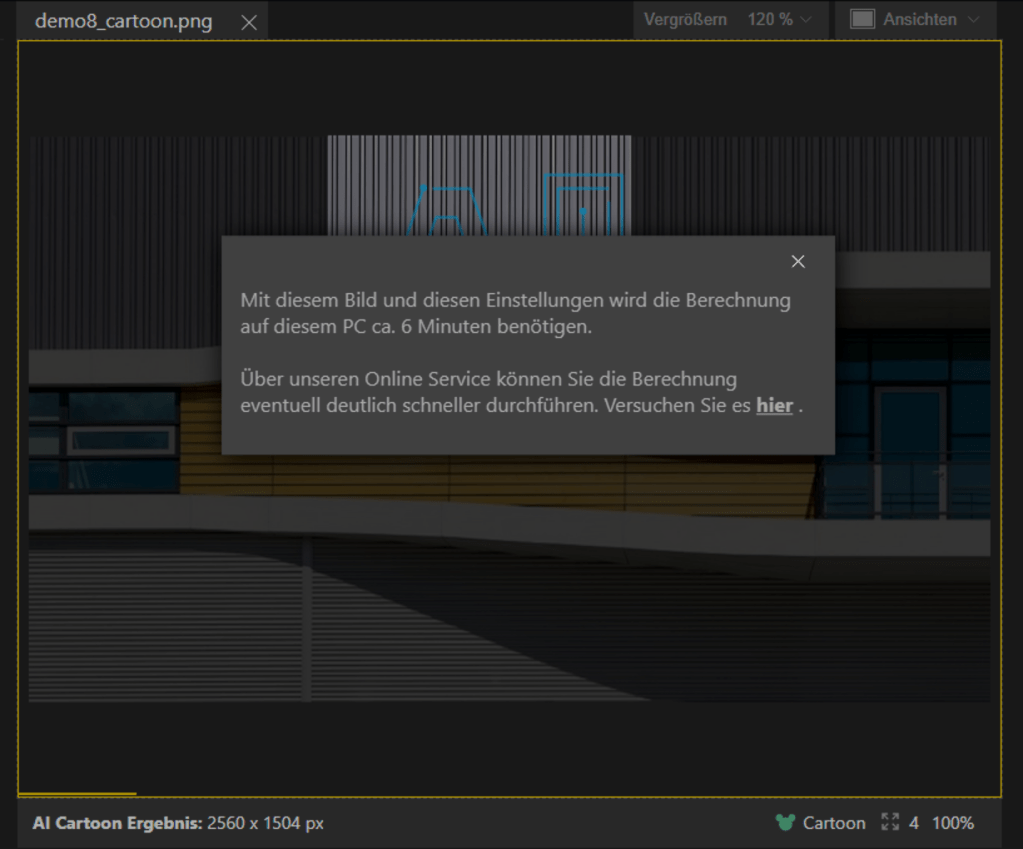Close the demo8_cartoon.png tab

click(249, 23)
